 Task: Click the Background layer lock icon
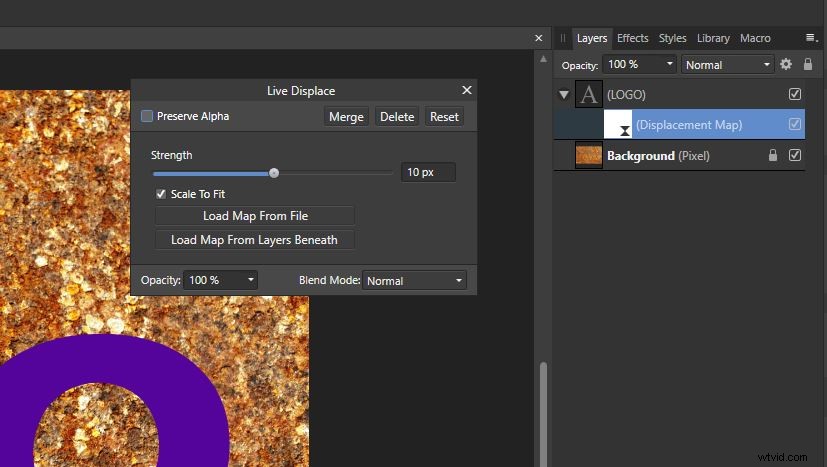(773, 155)
